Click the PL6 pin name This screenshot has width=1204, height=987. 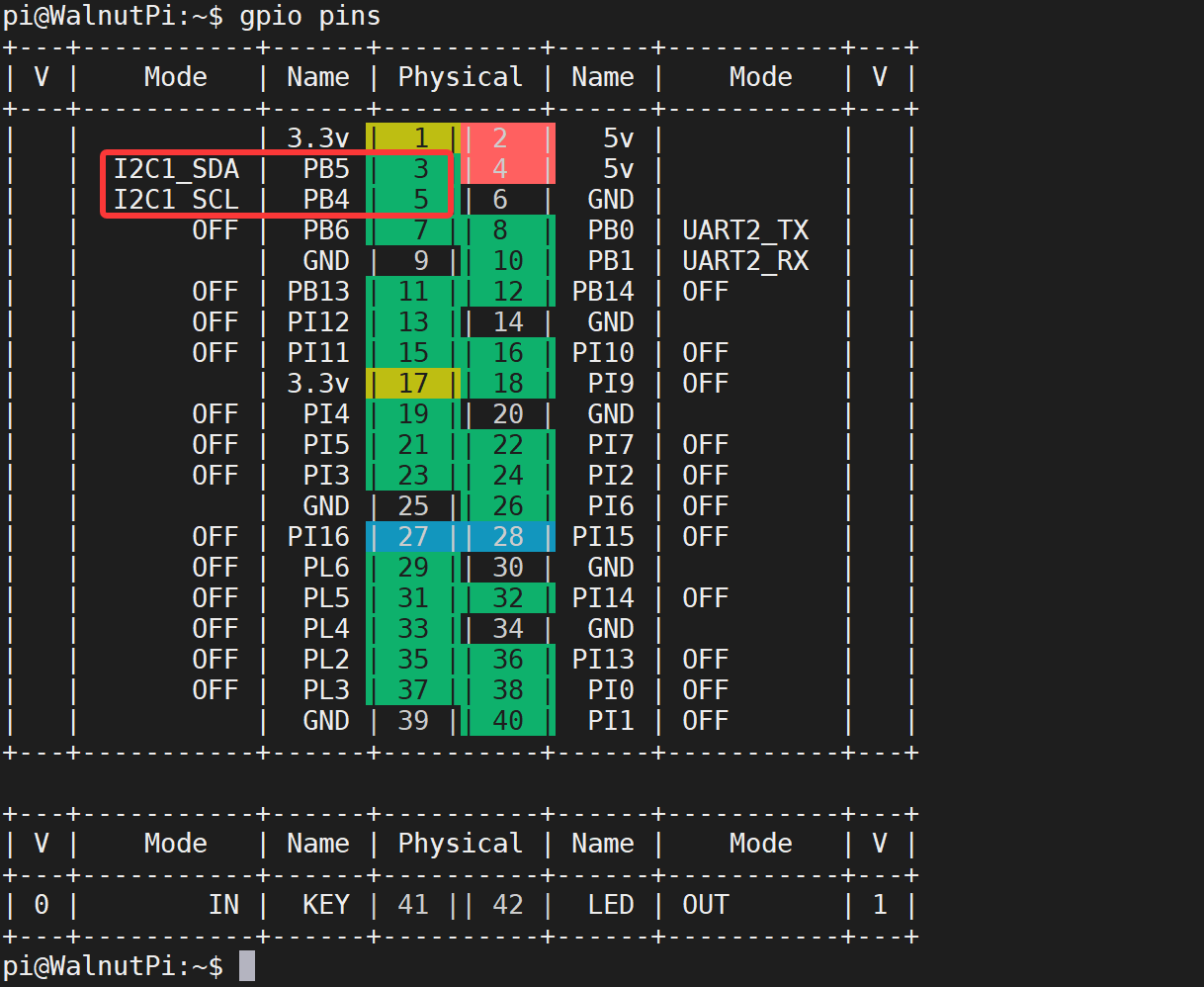click(x=326, y=568)
